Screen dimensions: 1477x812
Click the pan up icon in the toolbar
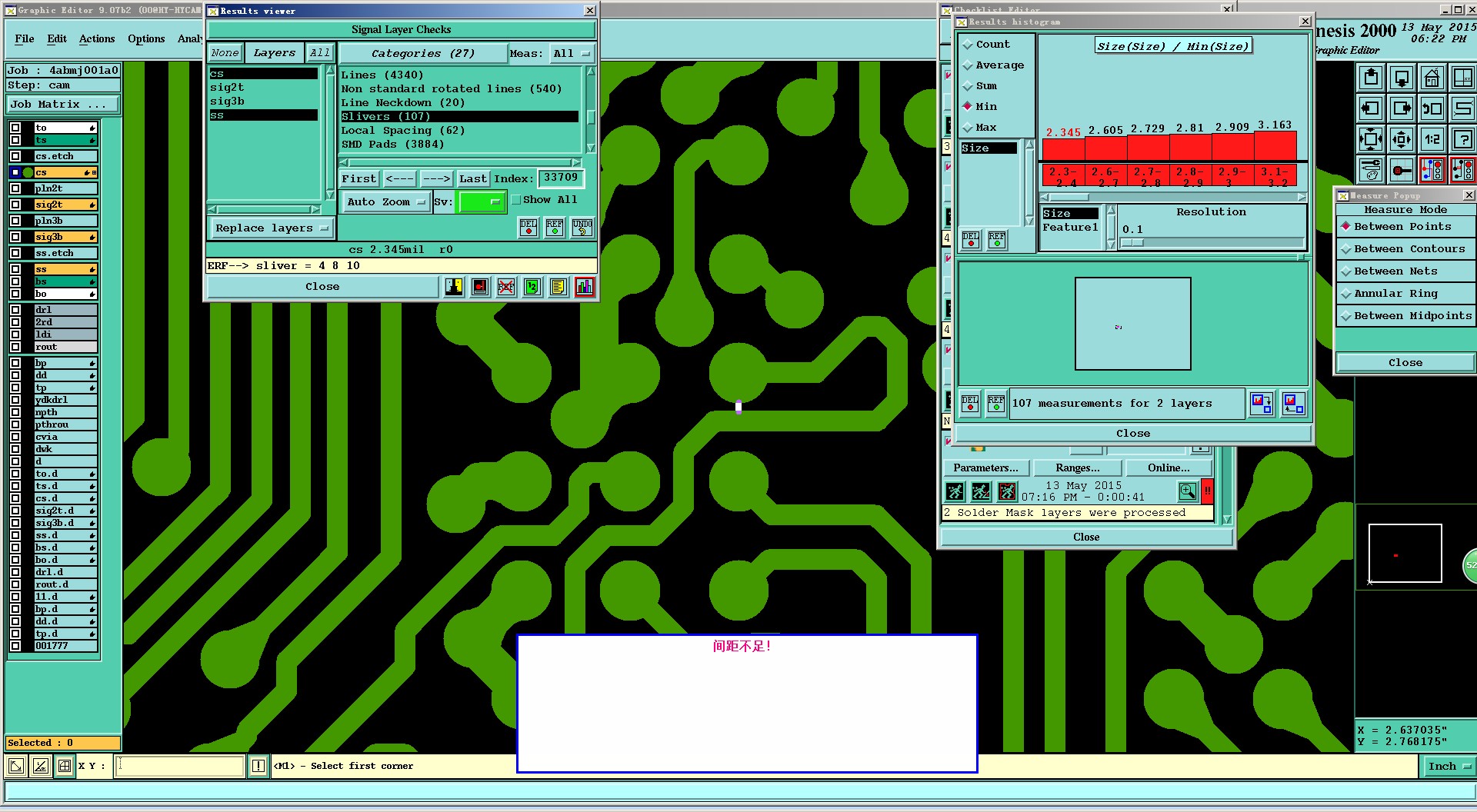(1371, 78)
